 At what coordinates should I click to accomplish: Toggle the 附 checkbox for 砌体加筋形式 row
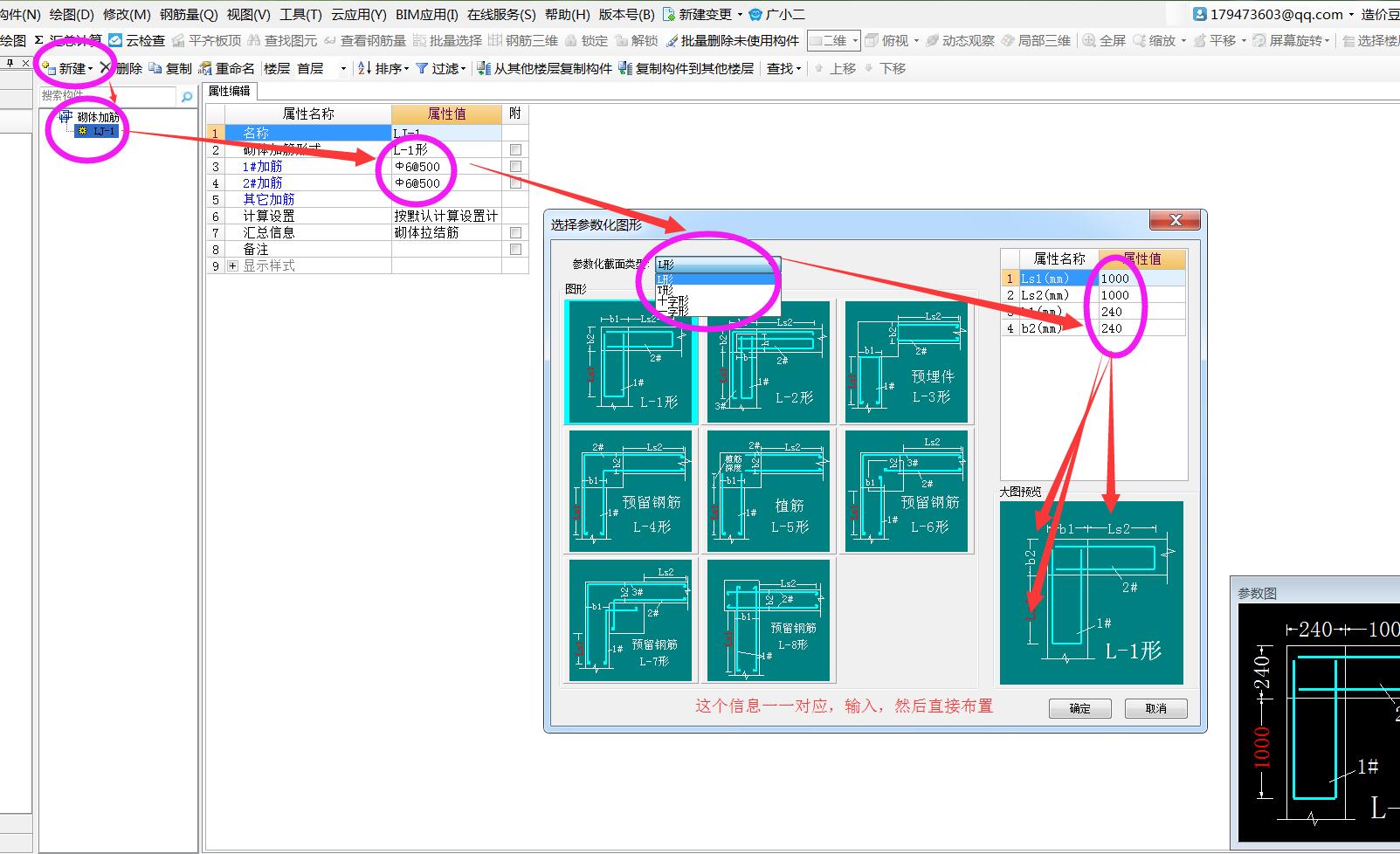(x=515, y=149)
